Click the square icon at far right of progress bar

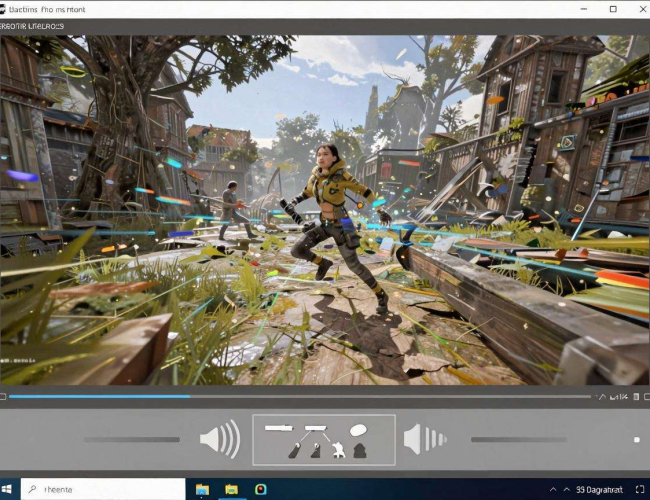click(x=647, y=397)
